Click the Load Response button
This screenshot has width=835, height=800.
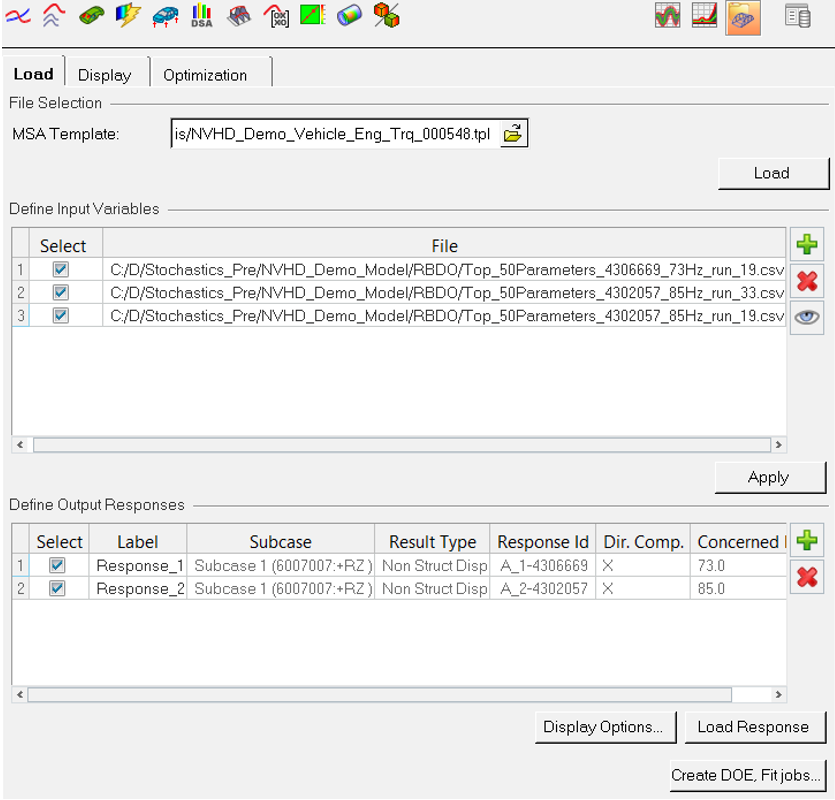pos(753,727)
